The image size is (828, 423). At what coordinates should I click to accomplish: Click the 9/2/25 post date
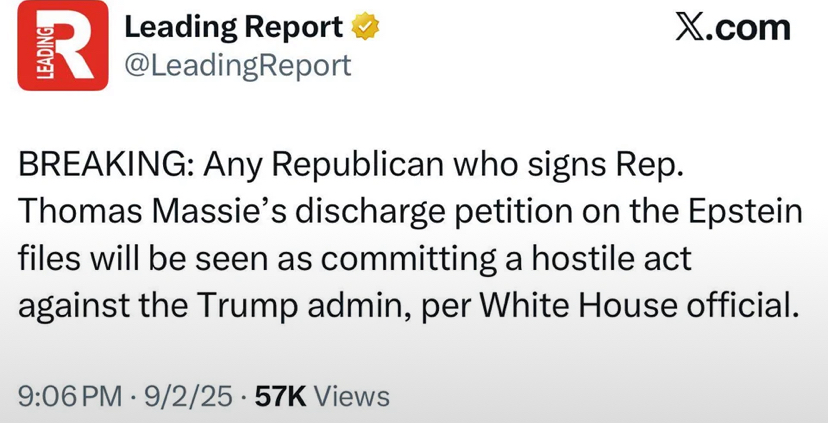pos(188,396)
